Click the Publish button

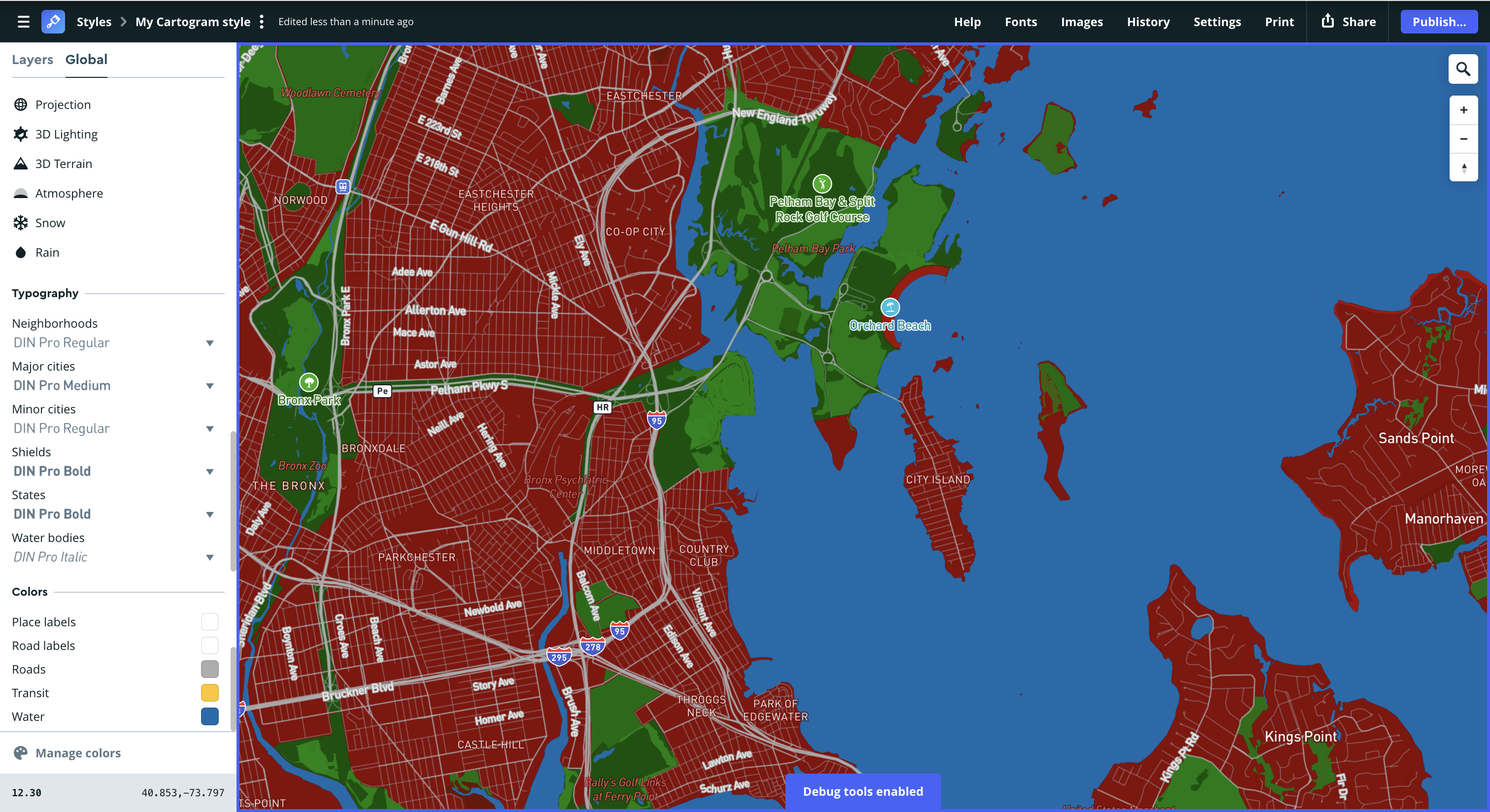tap(1439, 21)
